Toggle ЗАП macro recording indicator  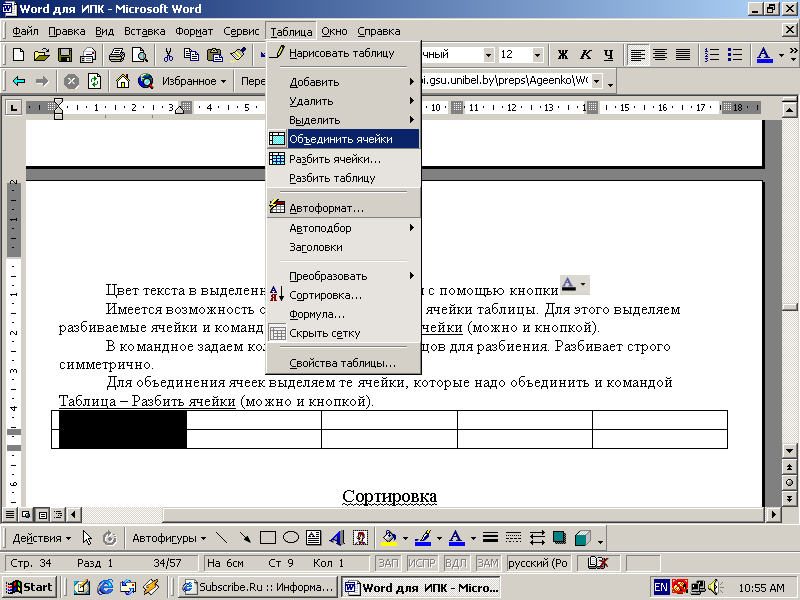pos(388,563)
